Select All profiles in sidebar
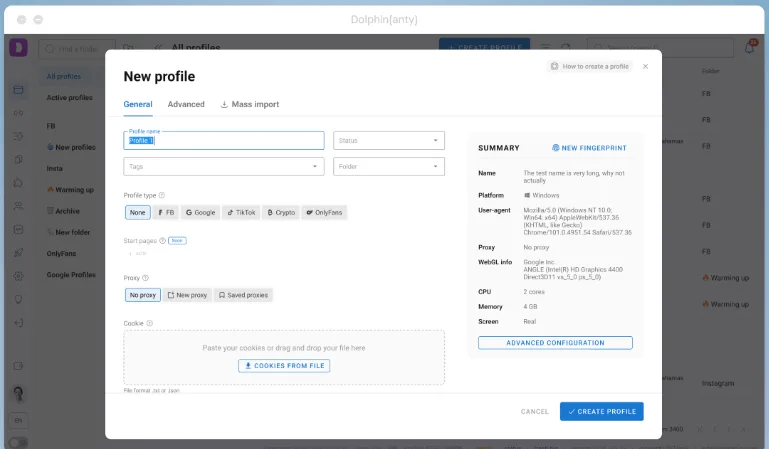The height and width of the screenshot is (449, 769). pyautogui.click(x=64, y=76)
